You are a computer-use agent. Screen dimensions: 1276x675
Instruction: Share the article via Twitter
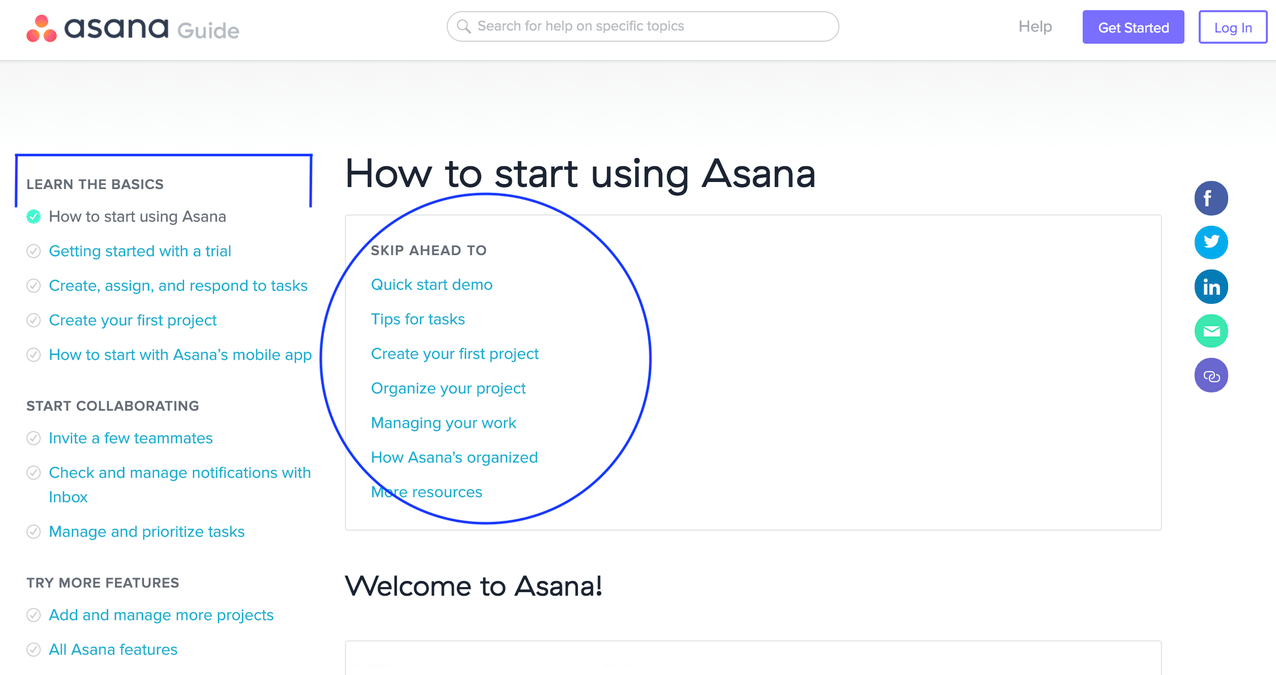[x=1211, y=242]
